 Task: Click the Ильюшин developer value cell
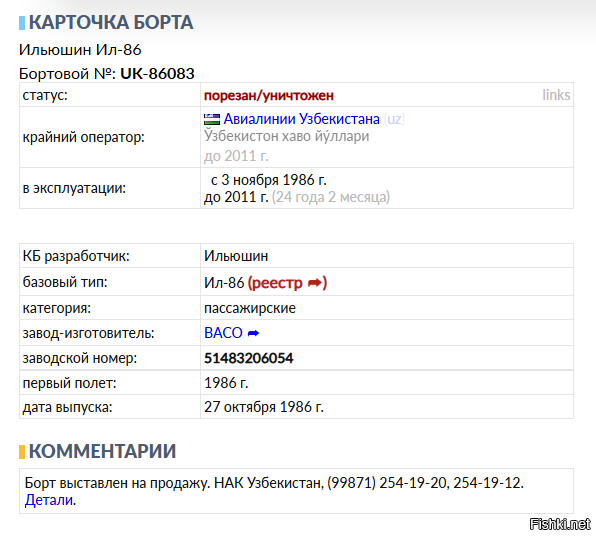point(387,256)
